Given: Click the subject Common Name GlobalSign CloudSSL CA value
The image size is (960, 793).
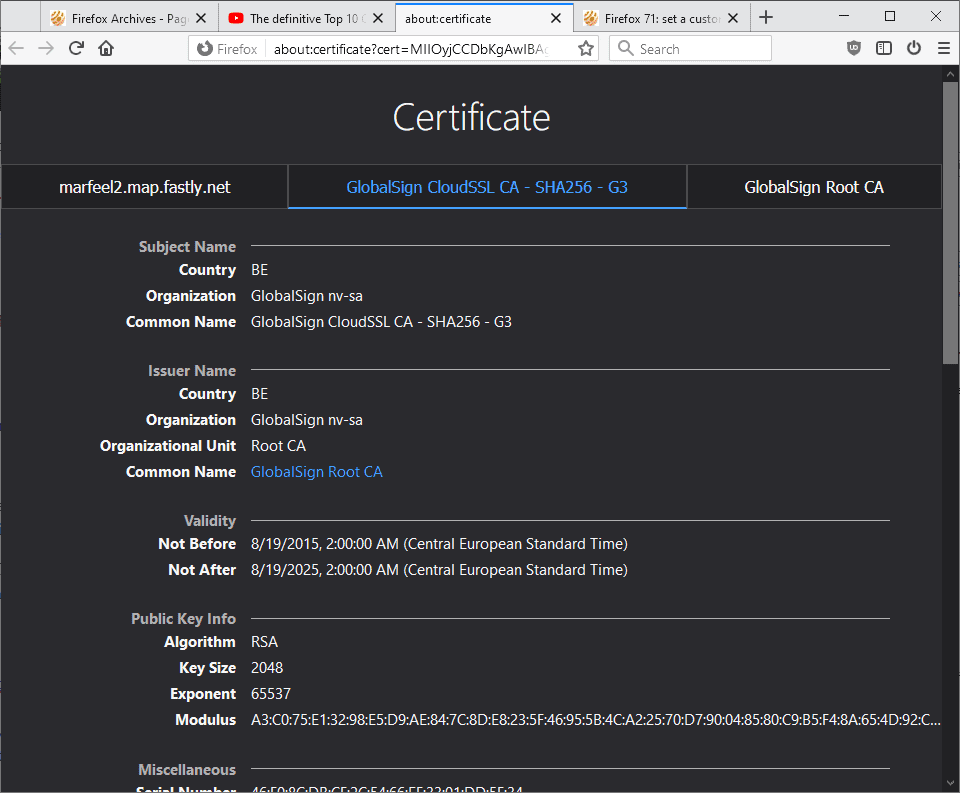Looking at the screenshot, I should click(381, 322).
